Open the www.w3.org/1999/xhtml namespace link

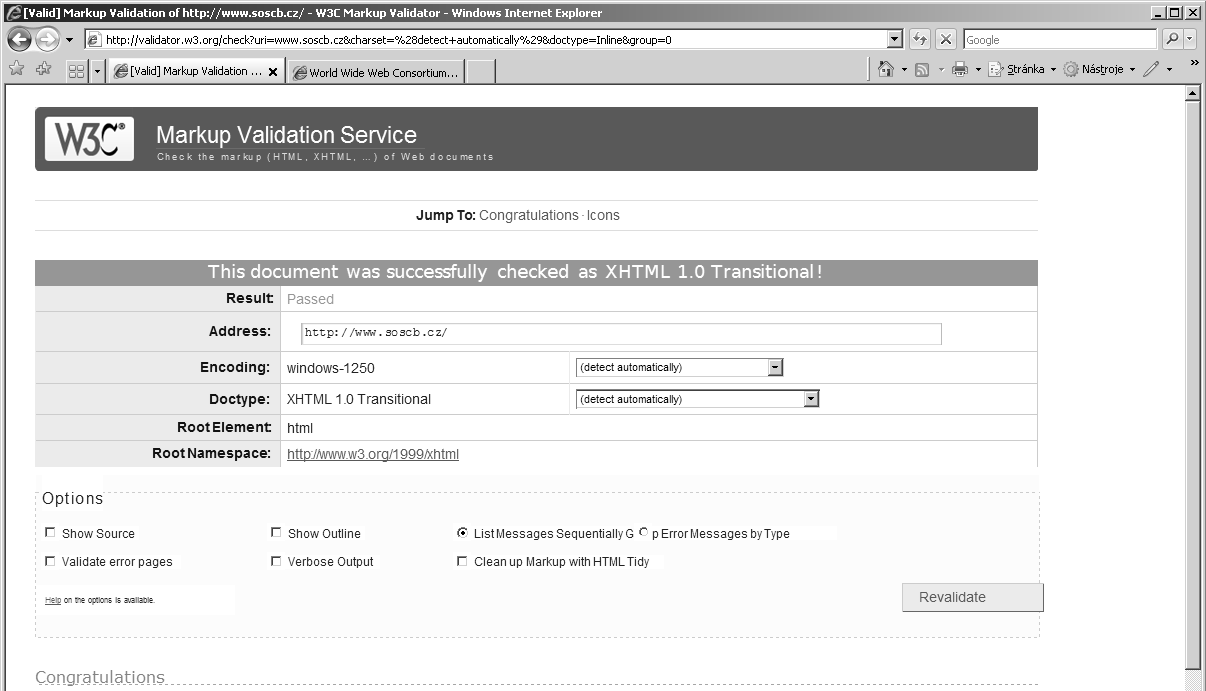373,454
